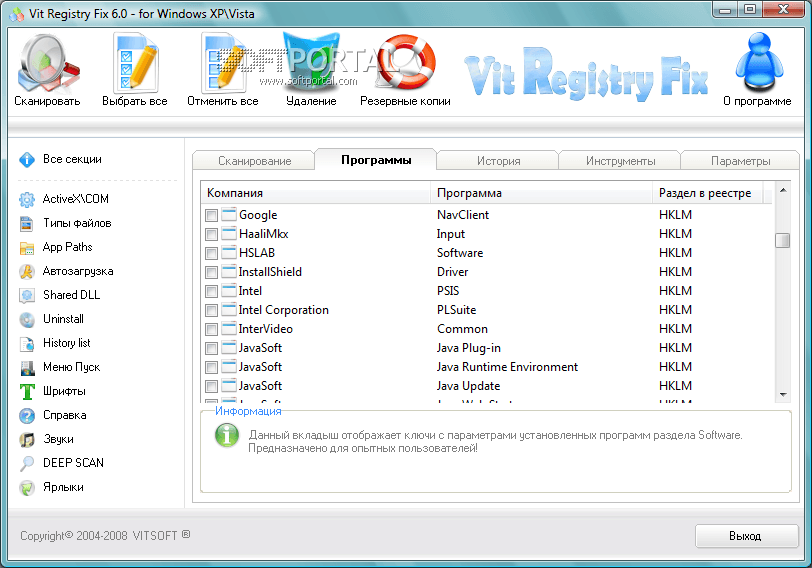This screenshot has height=568, width=812.
Task: Select the History list icon
Action: tap(27, 344)
